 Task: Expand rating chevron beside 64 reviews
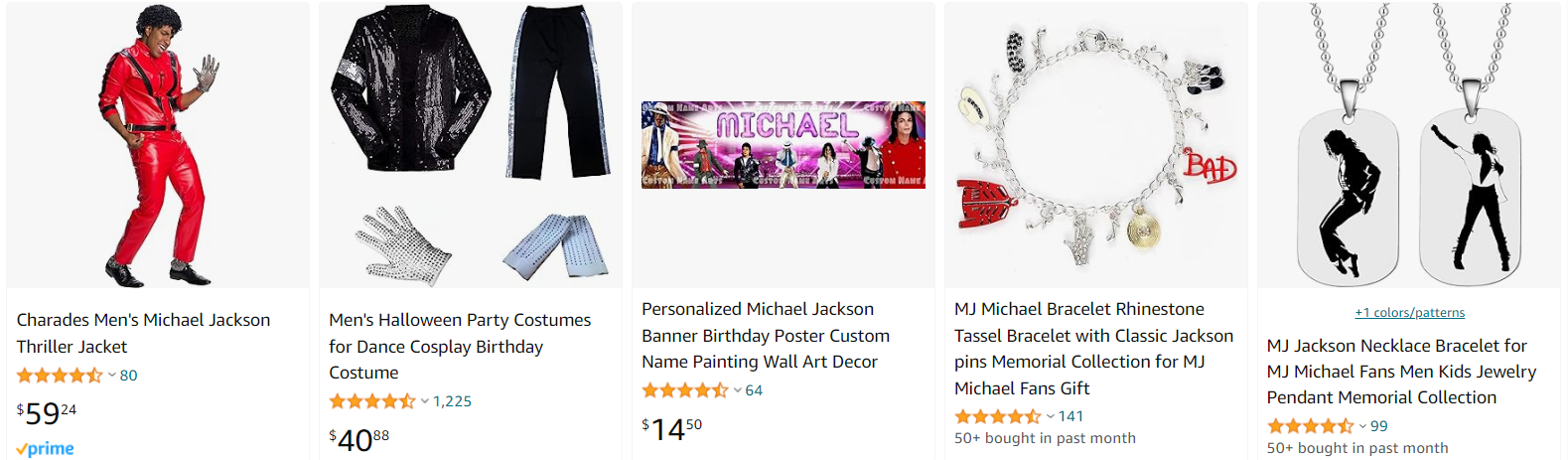(738, 390)
